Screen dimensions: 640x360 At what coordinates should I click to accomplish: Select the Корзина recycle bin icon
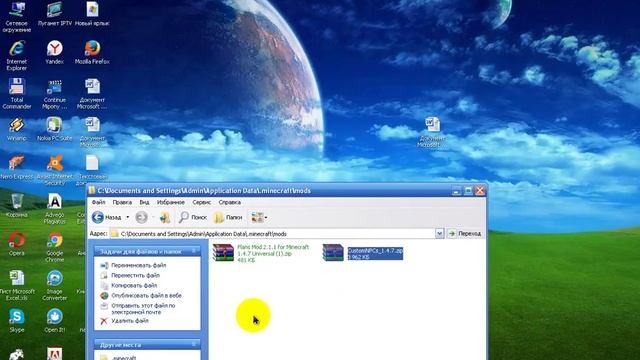(x=17, y=206)
